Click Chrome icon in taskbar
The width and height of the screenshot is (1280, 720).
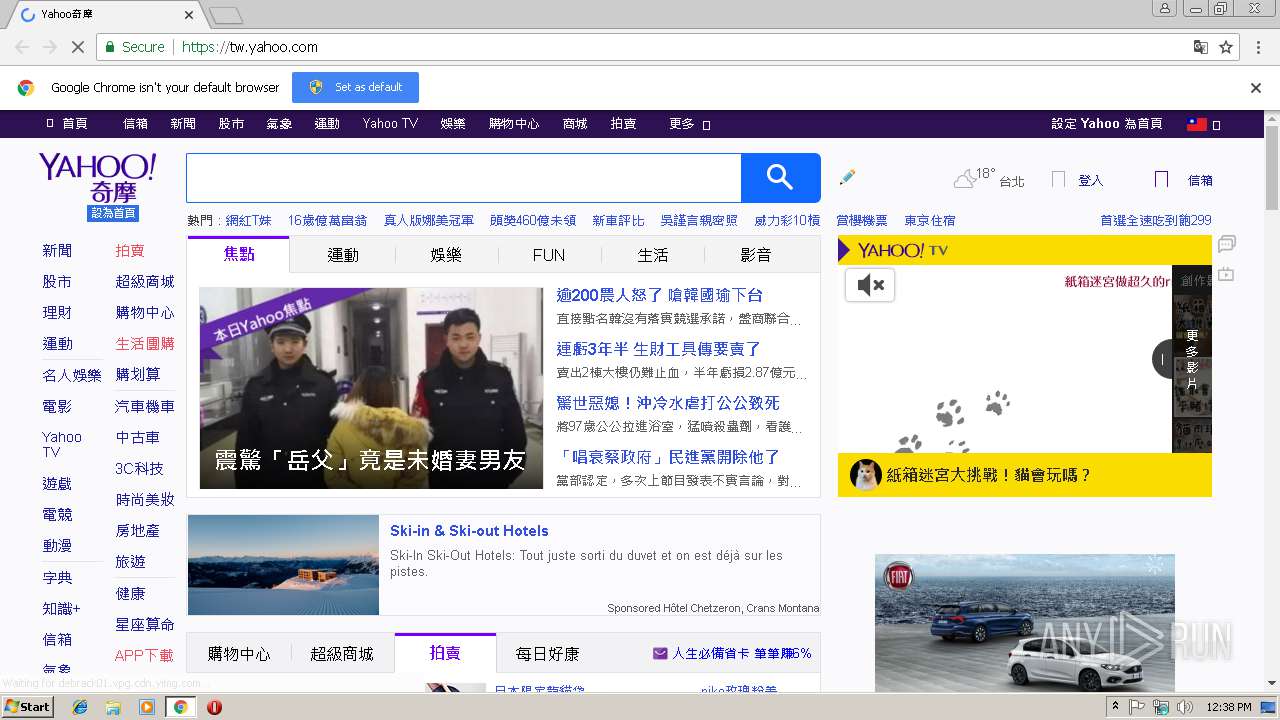pos(180,707)
